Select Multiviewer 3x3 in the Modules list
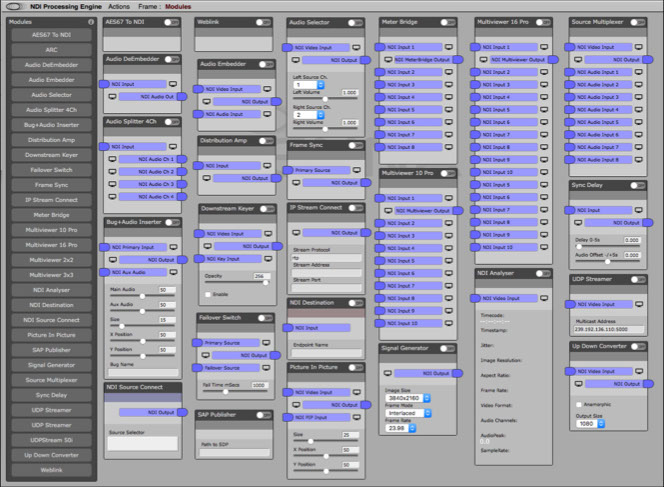Image resolution: width=664 pixels, height=487 pixels. click(52, 275)
